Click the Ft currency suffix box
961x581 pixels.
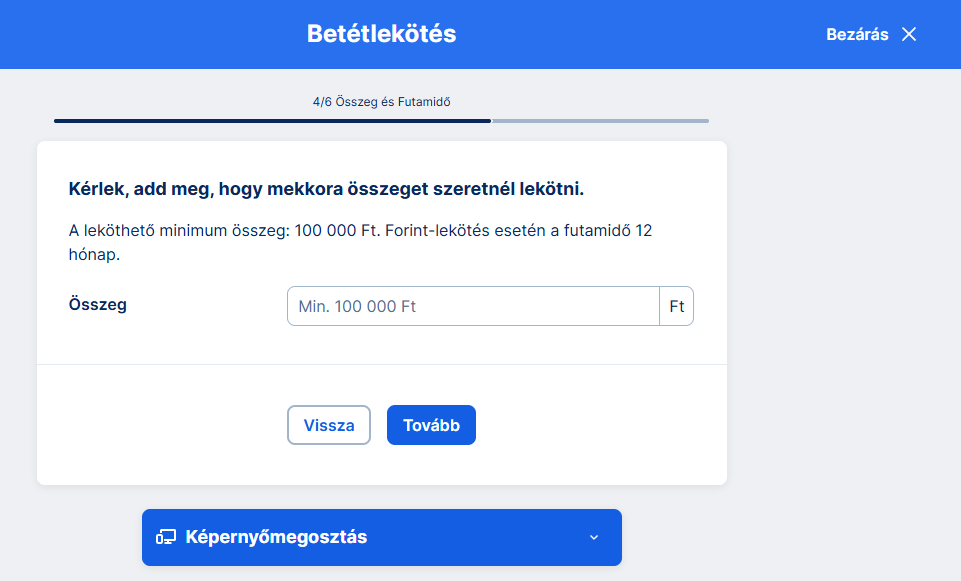click(x=677, y=306)
